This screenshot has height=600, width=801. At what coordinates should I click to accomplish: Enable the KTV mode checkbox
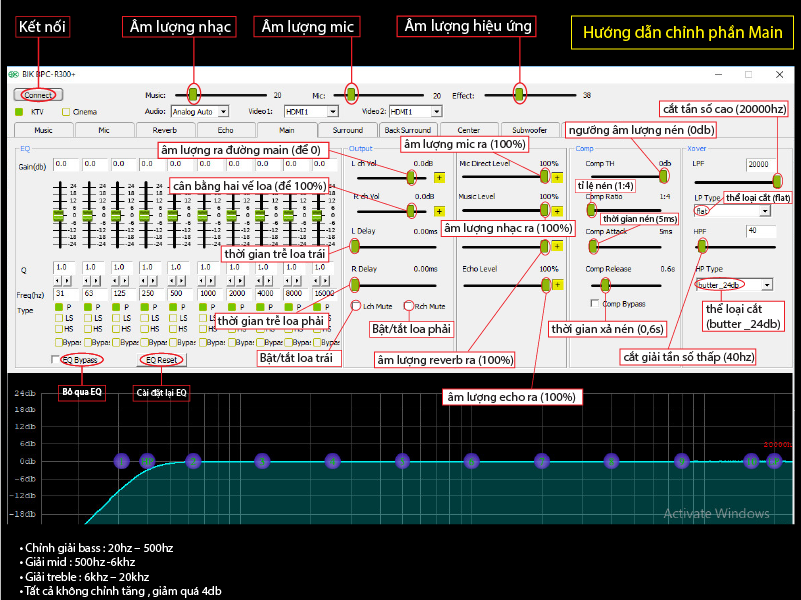(x=19, y=112)
